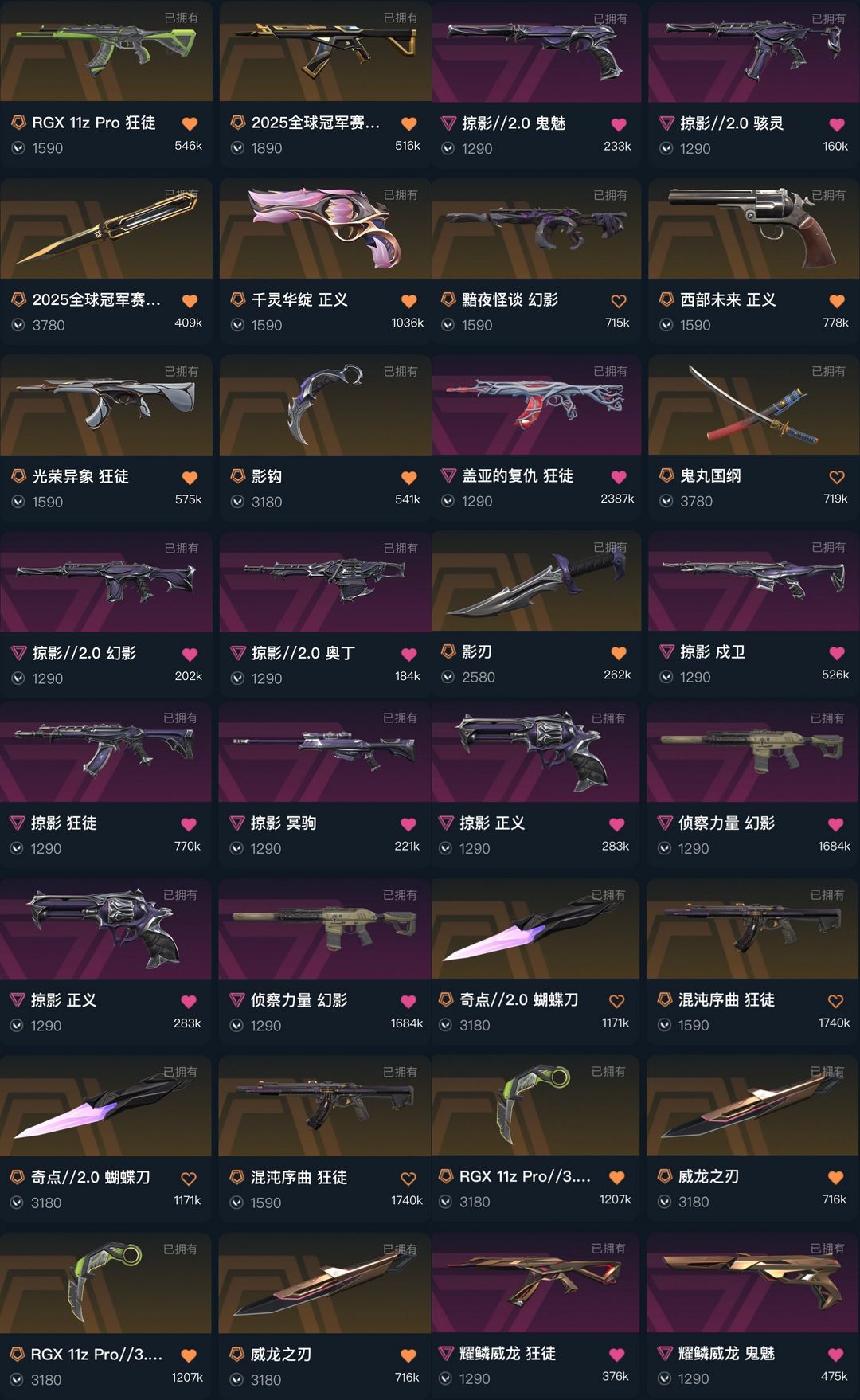
Task: Open the 掠影//2.0 幻影 skin name
Action: [x=84, y=653]
